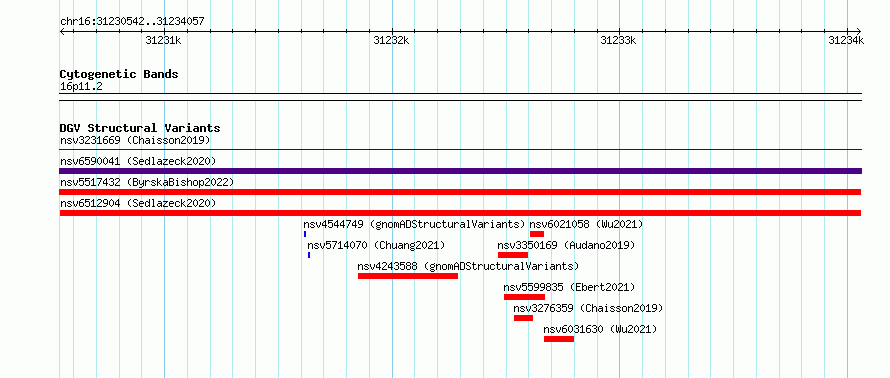Open nsv3350169 (Audano2019) variant label
The image size is (890, 378).
566,245
